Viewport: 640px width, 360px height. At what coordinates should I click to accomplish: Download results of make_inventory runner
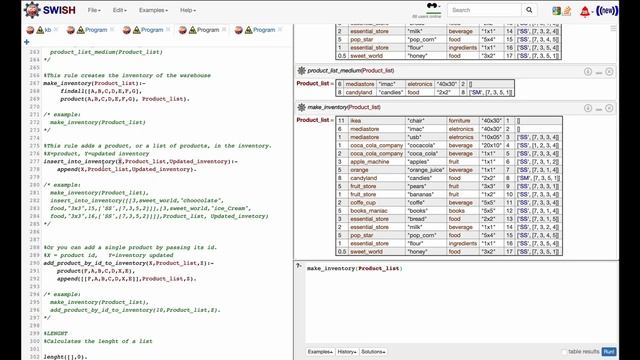[588, 108]
